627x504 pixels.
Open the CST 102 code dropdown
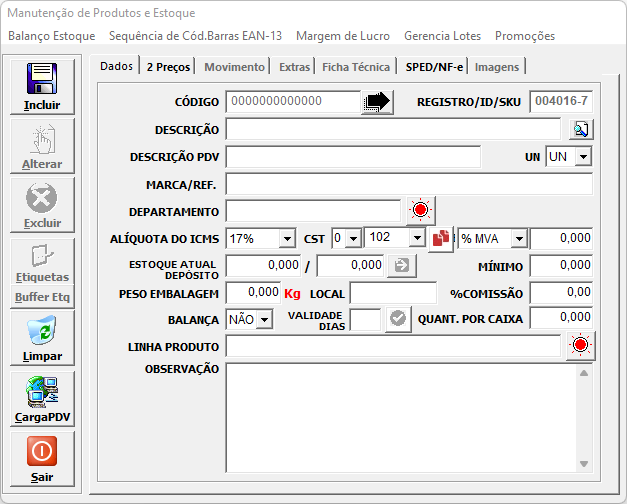click(x=418, y=238)
